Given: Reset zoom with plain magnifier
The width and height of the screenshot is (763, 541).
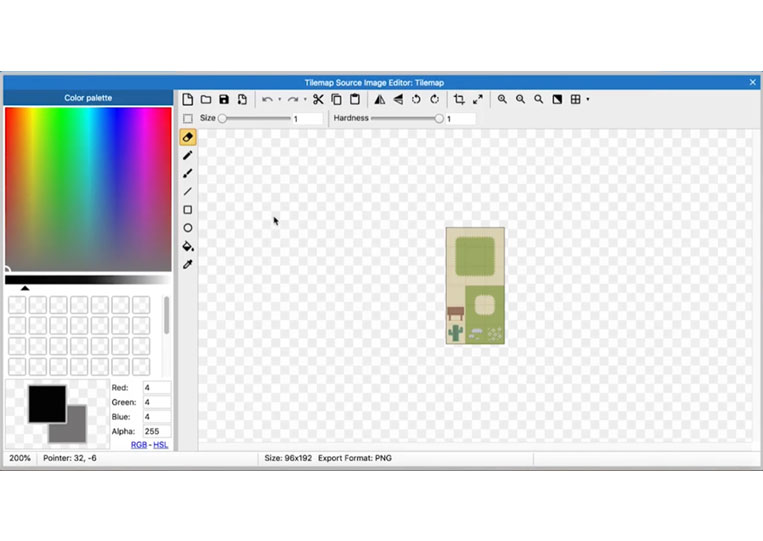Looking at the screenshot, I should click(x=539, y=99).
